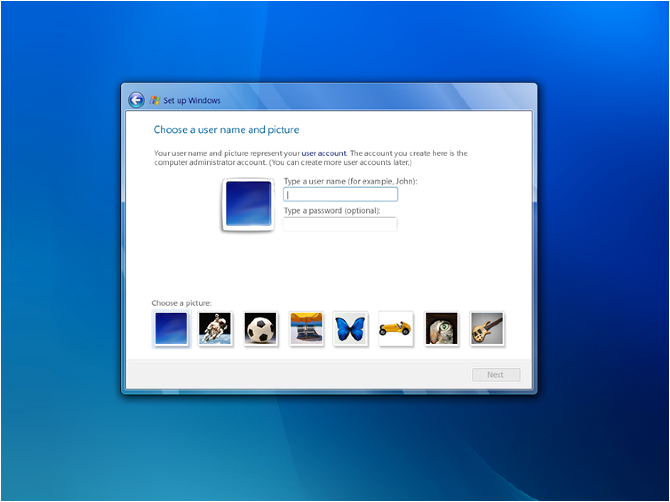Pick the yellow toy race car picture
Image resolution: width=670 pixels, height=502 pixels.
[x=396, y=329]
